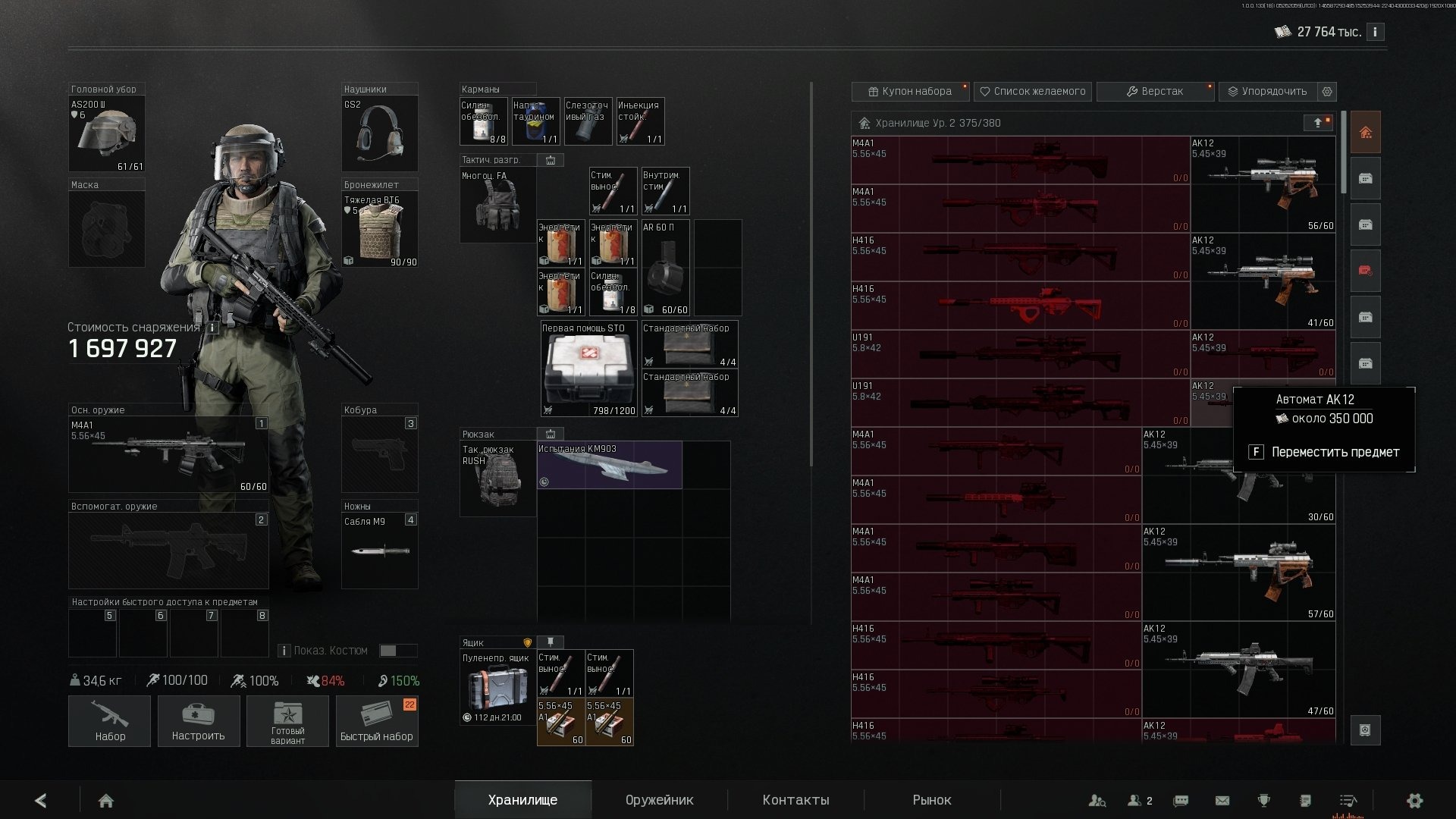Switch to the Контакты tab
1456x819 pixels.
[795, 800]
